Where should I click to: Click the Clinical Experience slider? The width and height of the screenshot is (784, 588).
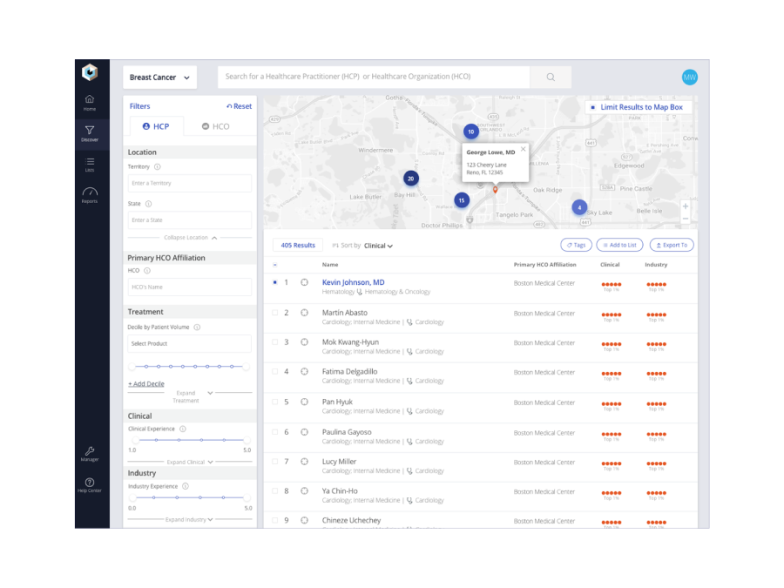(x=190, y=440)
